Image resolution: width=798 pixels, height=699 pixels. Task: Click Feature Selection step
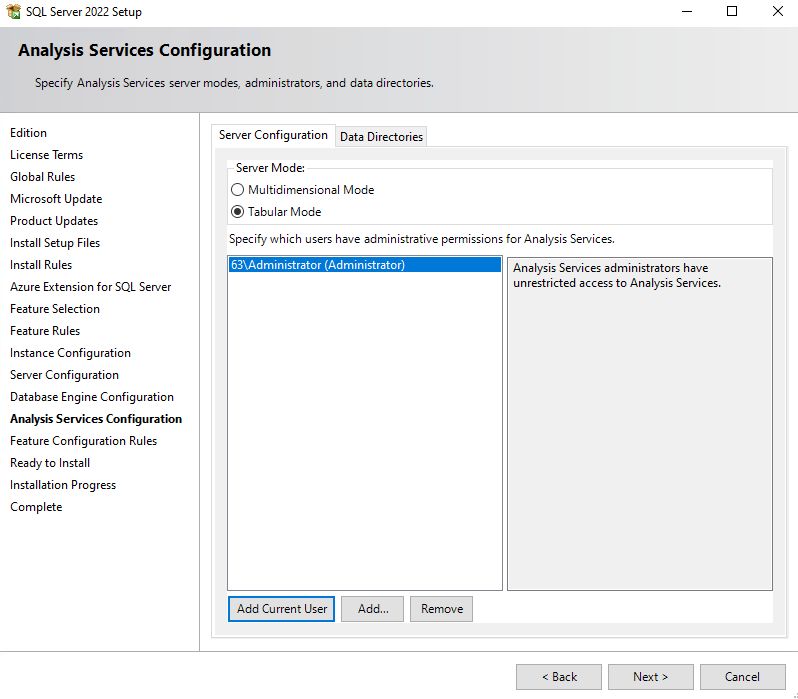click(55, 309)
